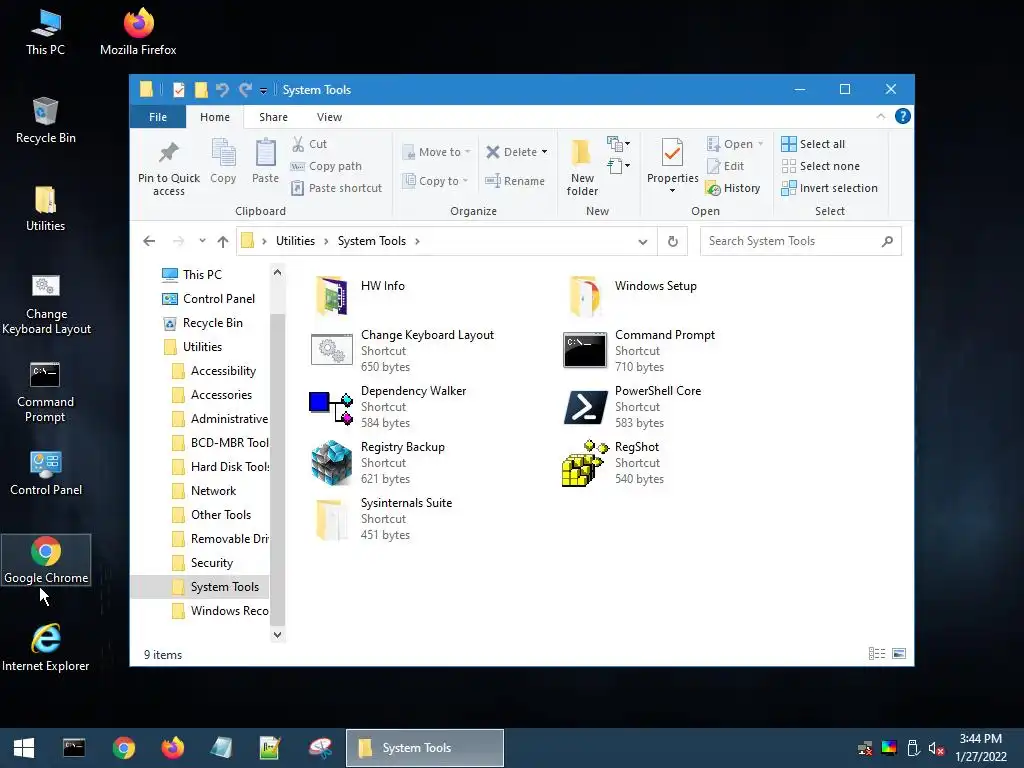Open the HW Info folder

[359, 295]
